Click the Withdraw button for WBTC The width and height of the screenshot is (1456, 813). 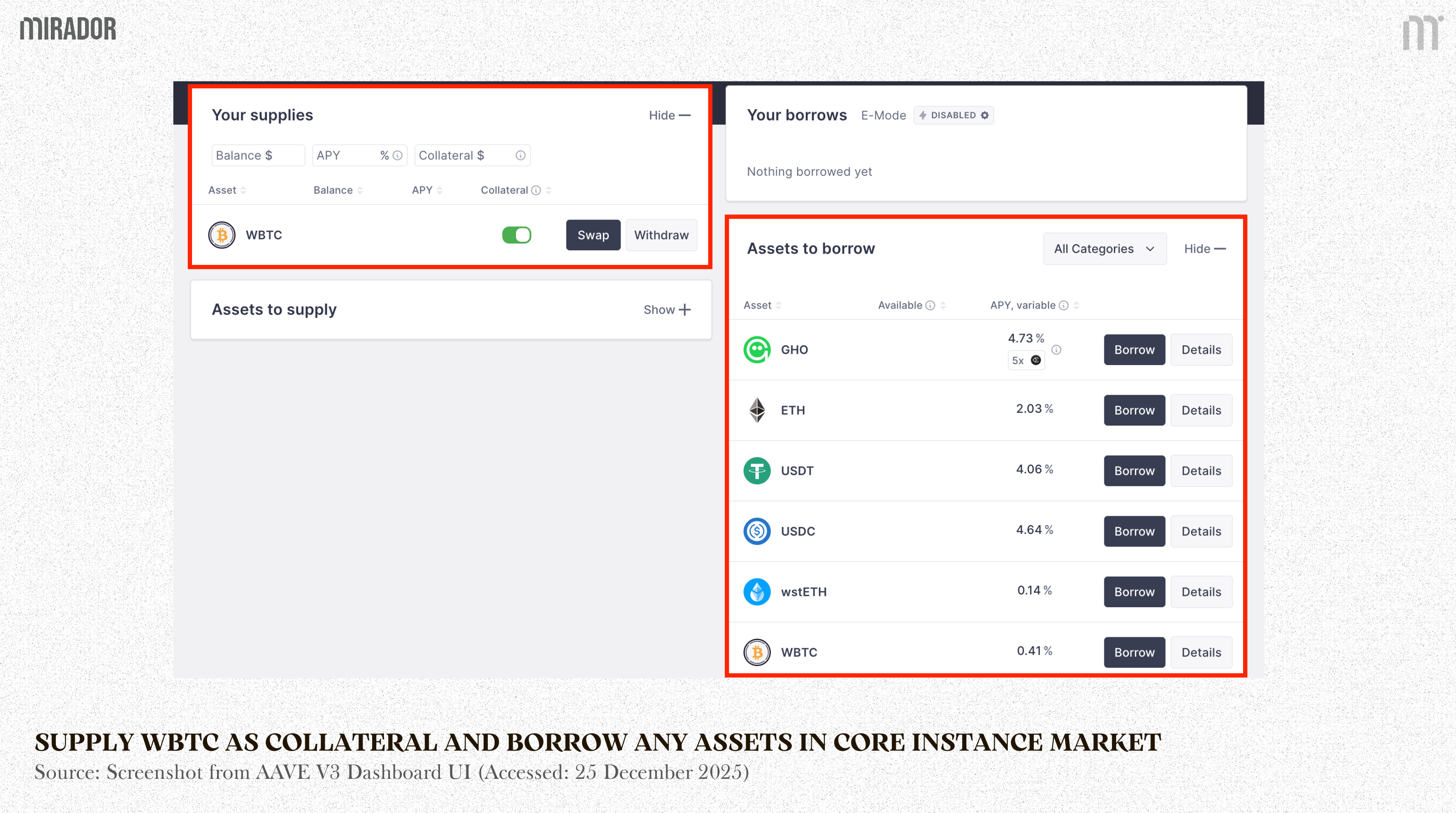coord(661,234)
